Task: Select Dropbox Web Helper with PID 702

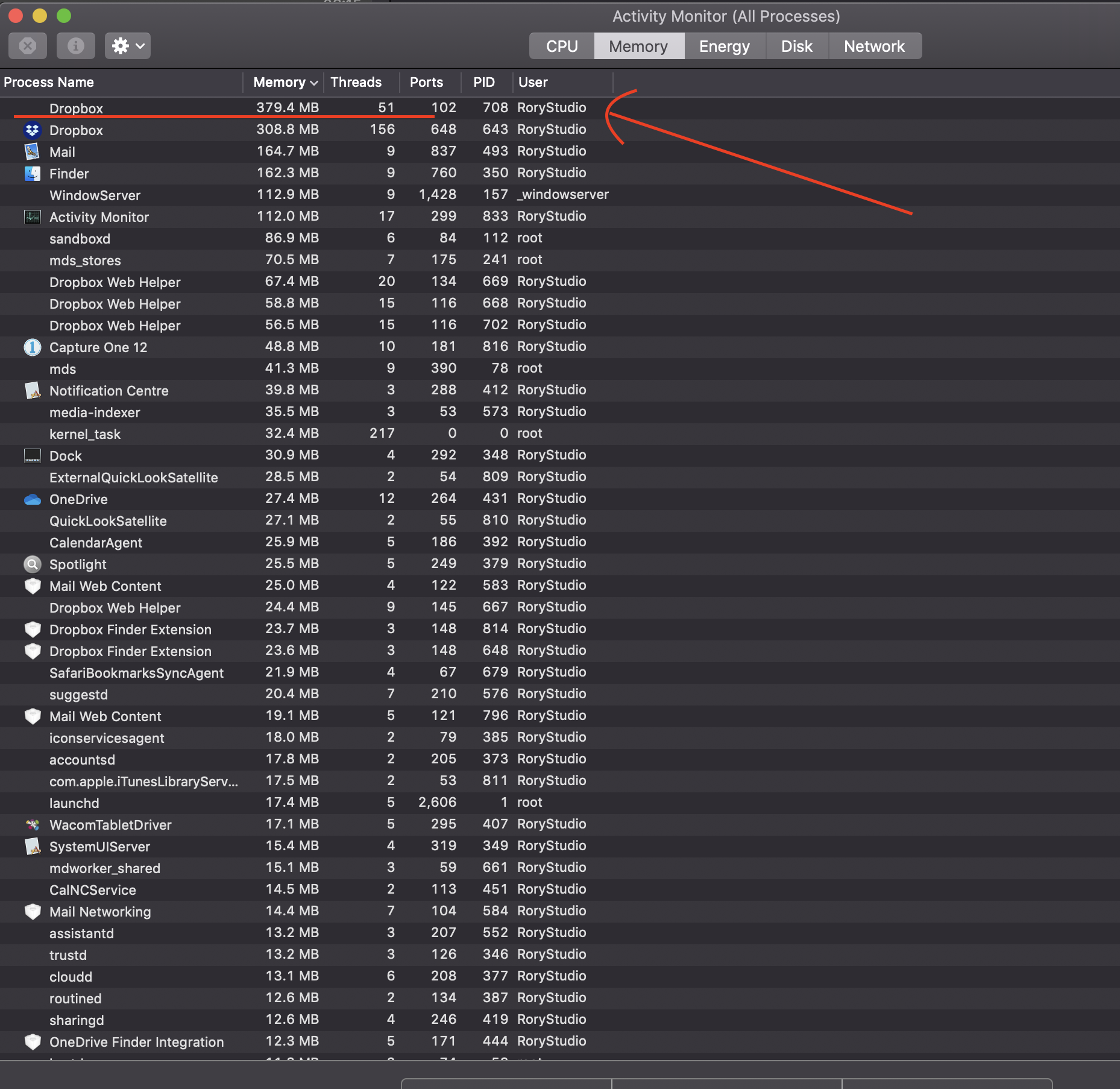Action: 560,325
